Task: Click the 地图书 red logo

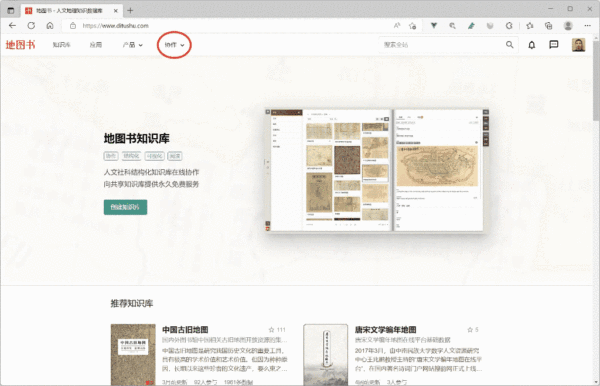Action: (x=20, y=45)
